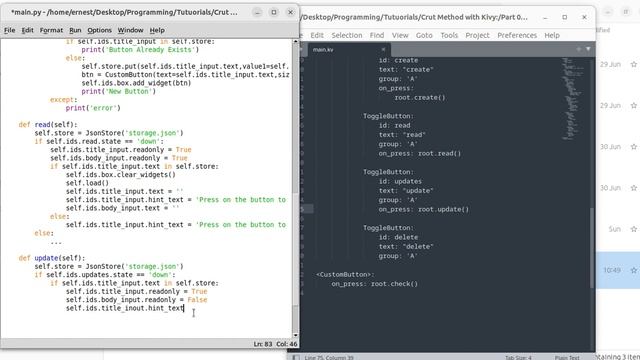Click the Col: 46 status in IDLE
Screen dimensions: 640x360
287,344
